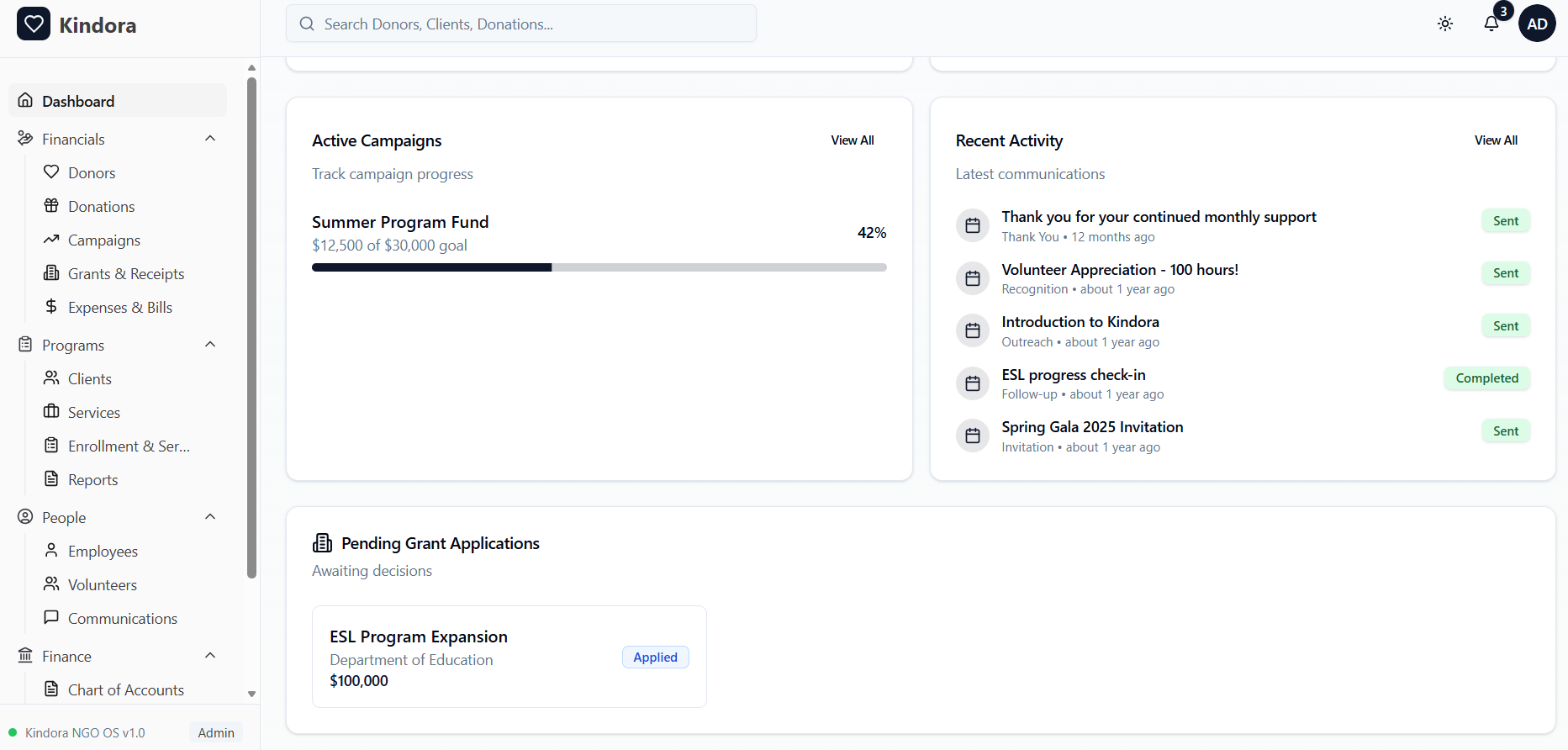Screen dimensions: 1568x750
Task: Open Communications page
Action: click(x=123, y=618)
